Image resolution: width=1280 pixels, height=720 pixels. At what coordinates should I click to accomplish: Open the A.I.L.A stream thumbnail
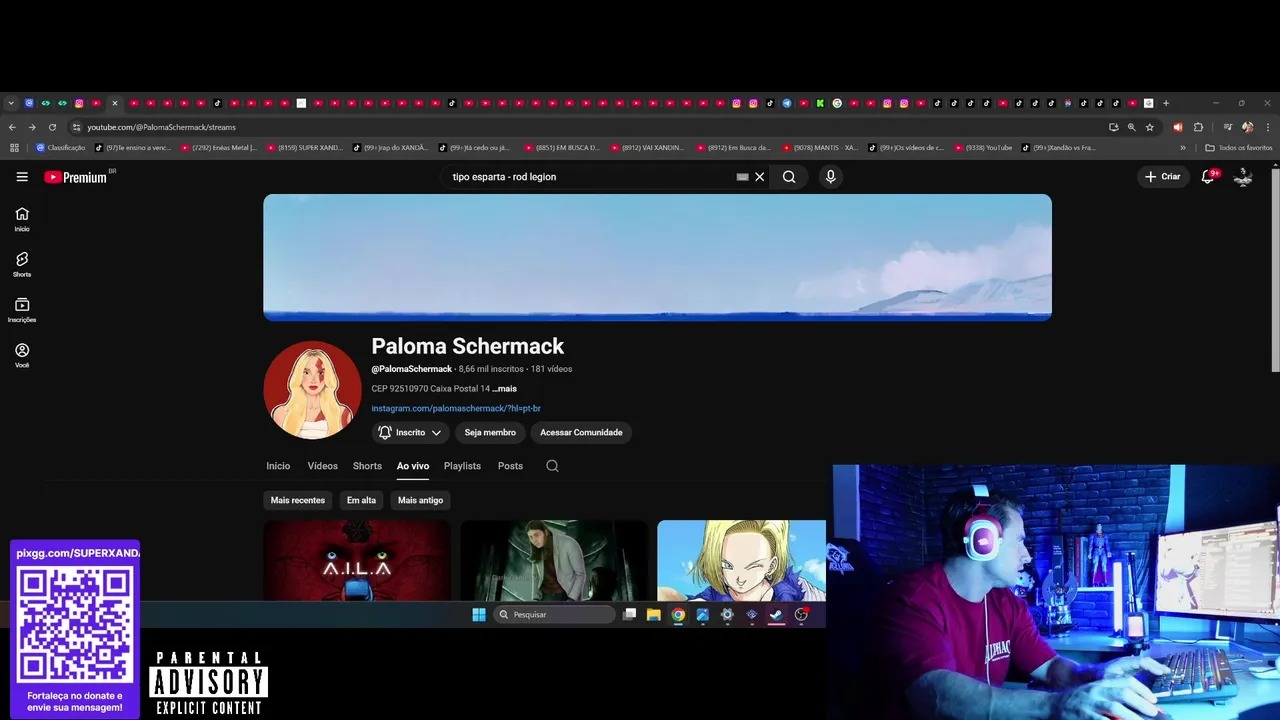(x=357, y=561)
